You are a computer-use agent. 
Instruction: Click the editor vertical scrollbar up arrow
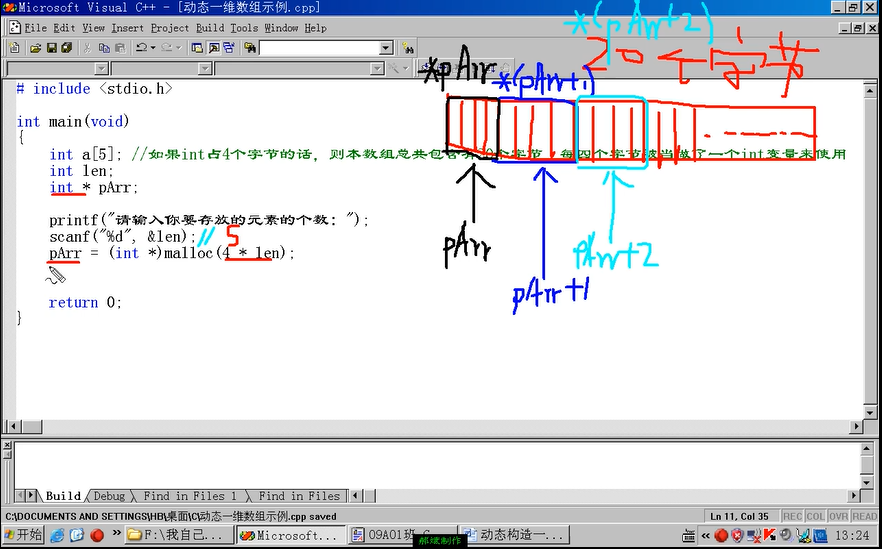(x=870, y=90)
